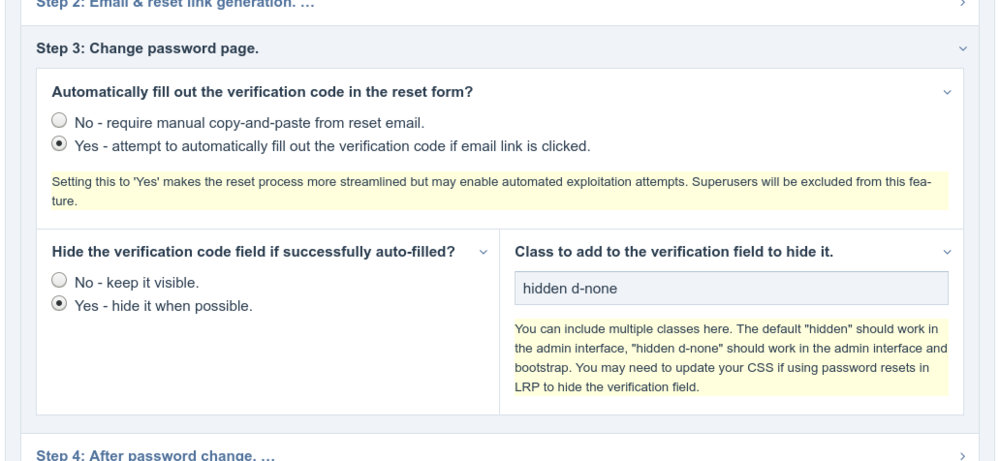The width and height of the screenshot is (1000, 461).
Task: Click chevron beside 'Class to add' heading
Action: tap(947, 252)
